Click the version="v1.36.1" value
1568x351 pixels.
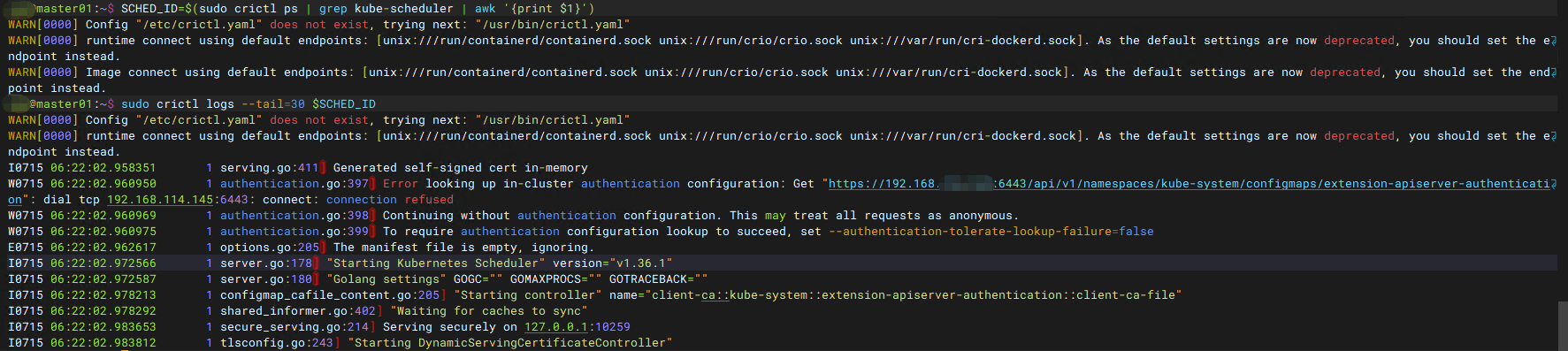click(x=613, y=263)
